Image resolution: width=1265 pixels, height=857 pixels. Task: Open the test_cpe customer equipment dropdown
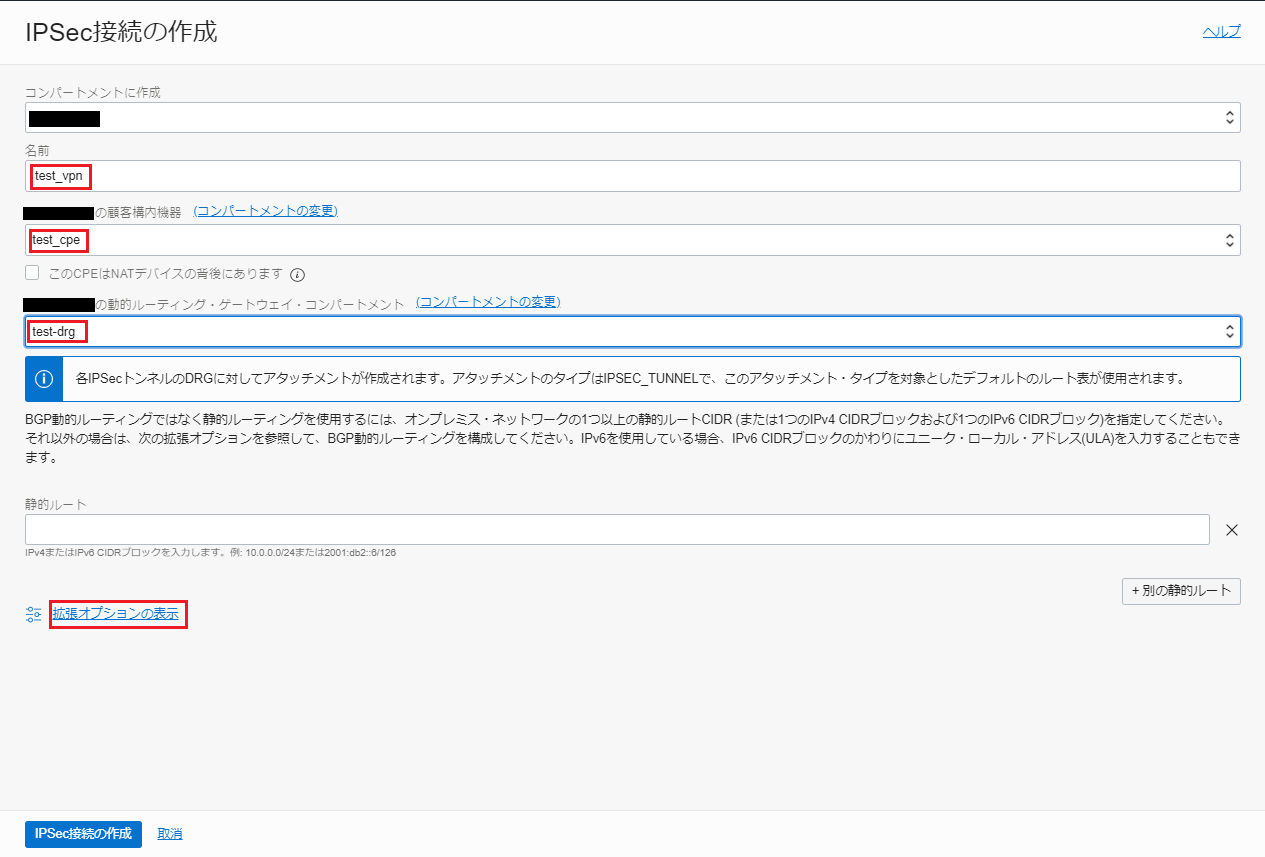pos(633,240)
